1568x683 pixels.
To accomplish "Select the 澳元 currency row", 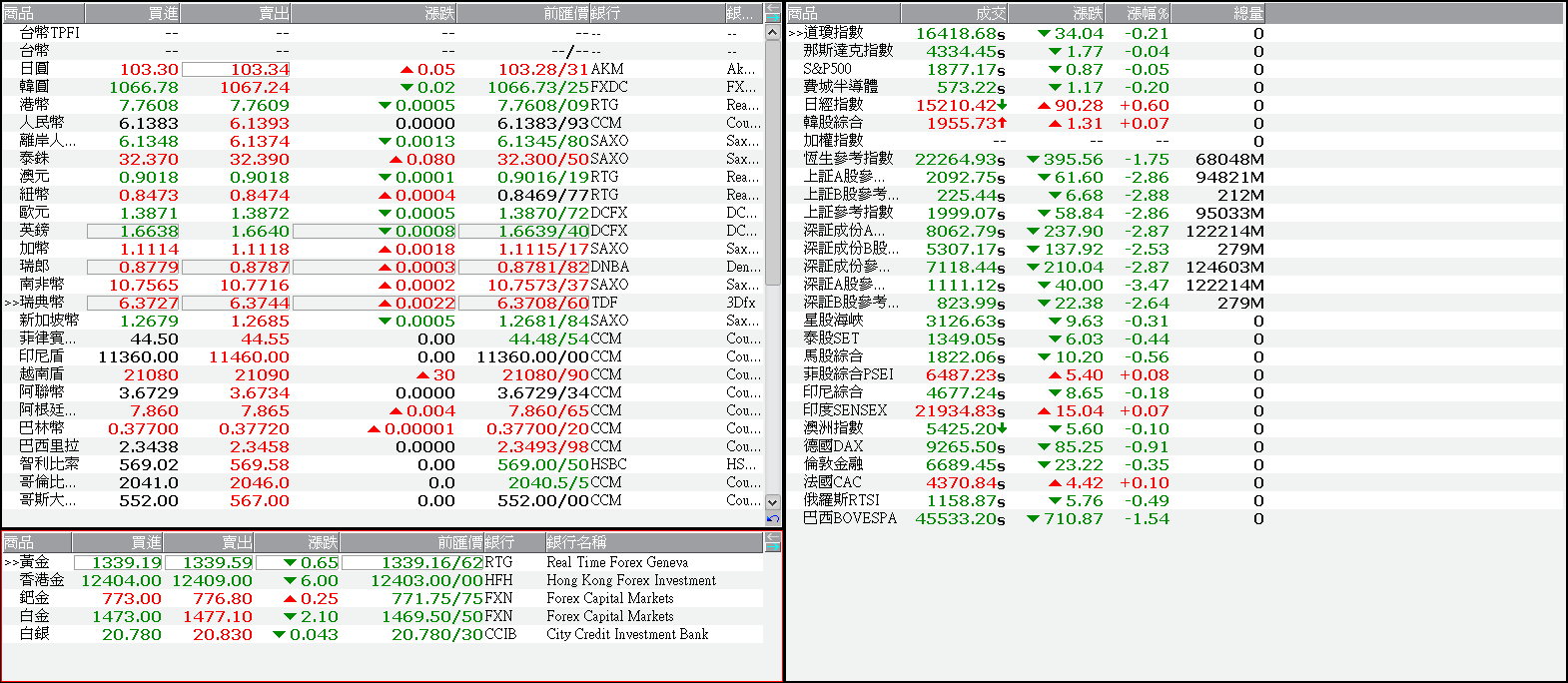I will [x=383, y=177].
